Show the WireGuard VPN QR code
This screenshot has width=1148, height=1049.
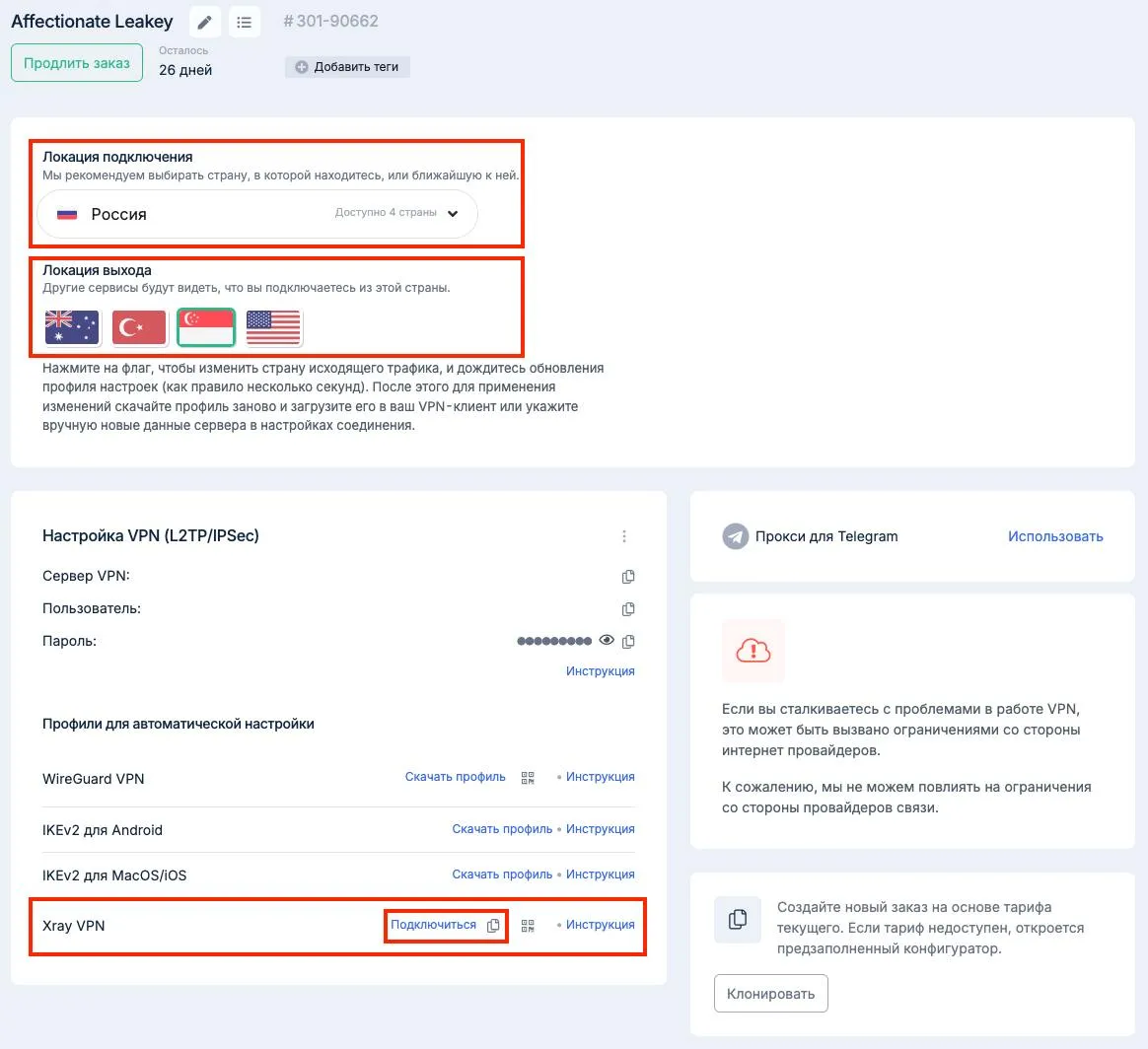tap(528, 778)
